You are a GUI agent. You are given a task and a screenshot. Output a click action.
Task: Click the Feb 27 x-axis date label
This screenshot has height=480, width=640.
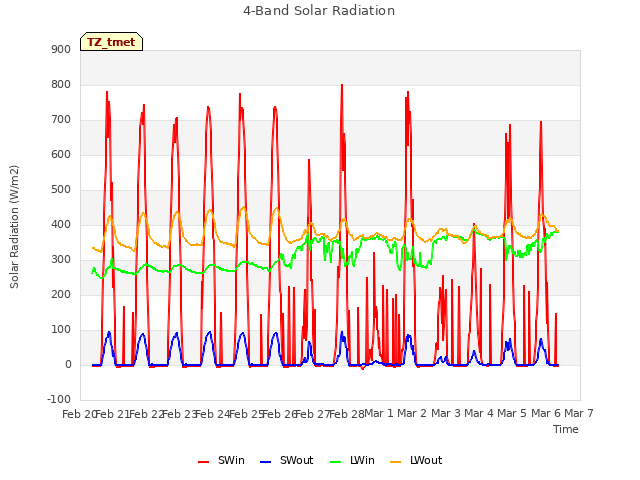313,414
